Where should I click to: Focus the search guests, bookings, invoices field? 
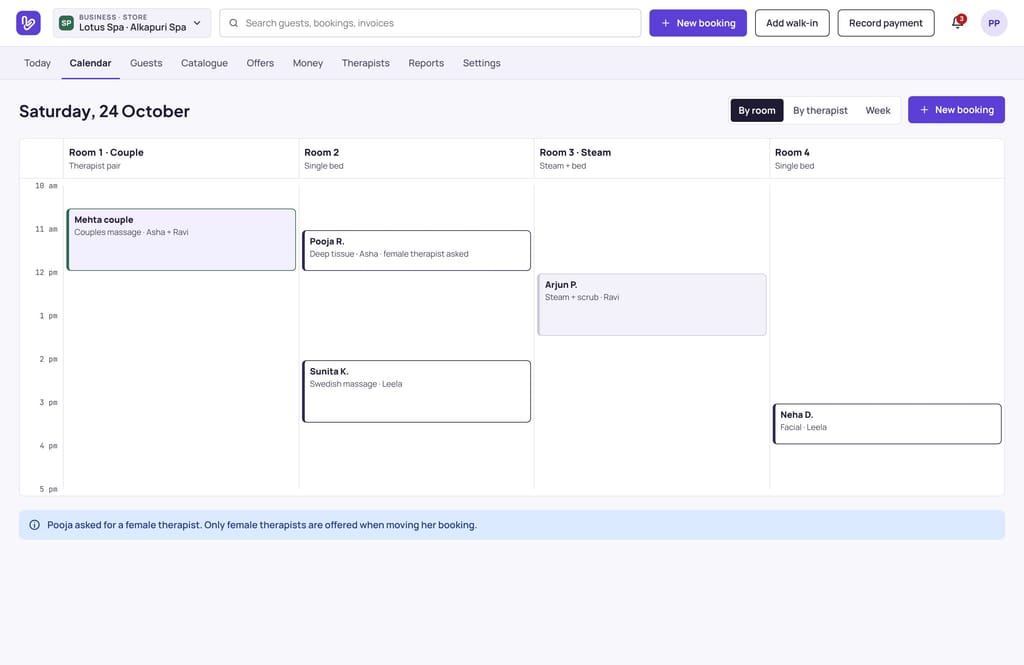click(430, 23)
